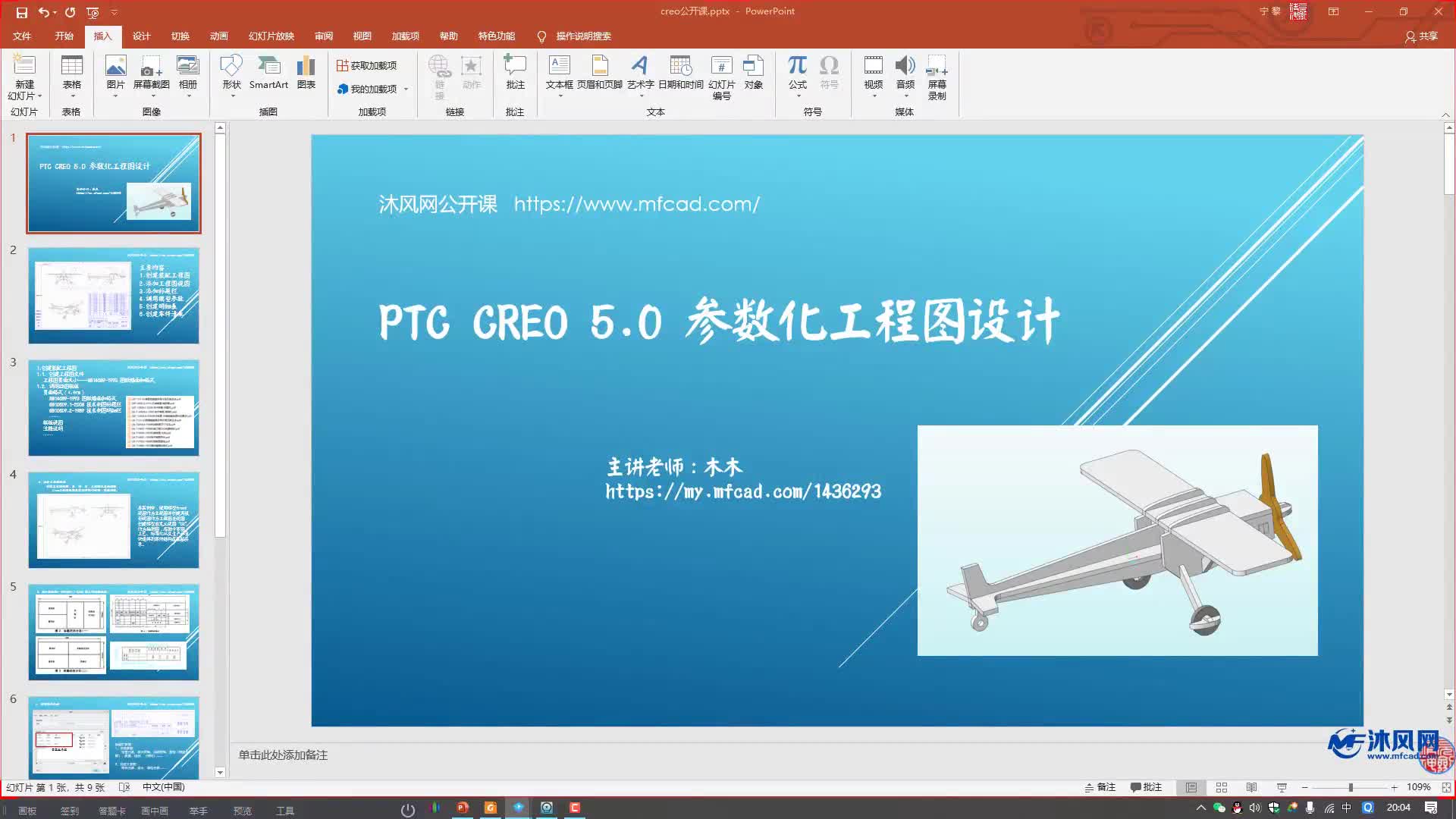Image resolution: width=1456 pixels, height=819 pixels.
Task: Toggle Notes (备注) pane in status bar
Action: 1100,787
